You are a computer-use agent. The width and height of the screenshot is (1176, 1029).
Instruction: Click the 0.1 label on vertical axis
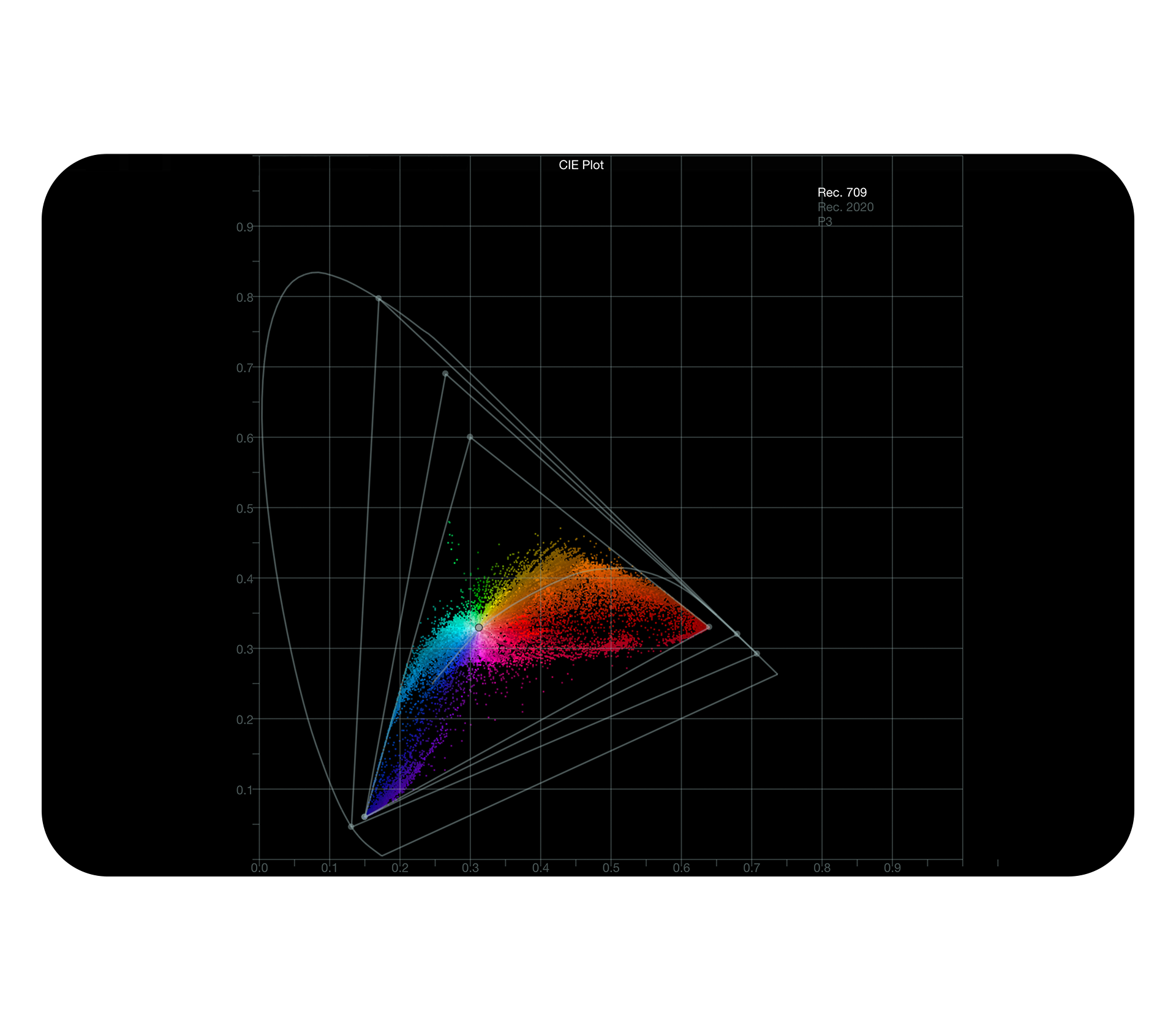(x=244, y=790)
